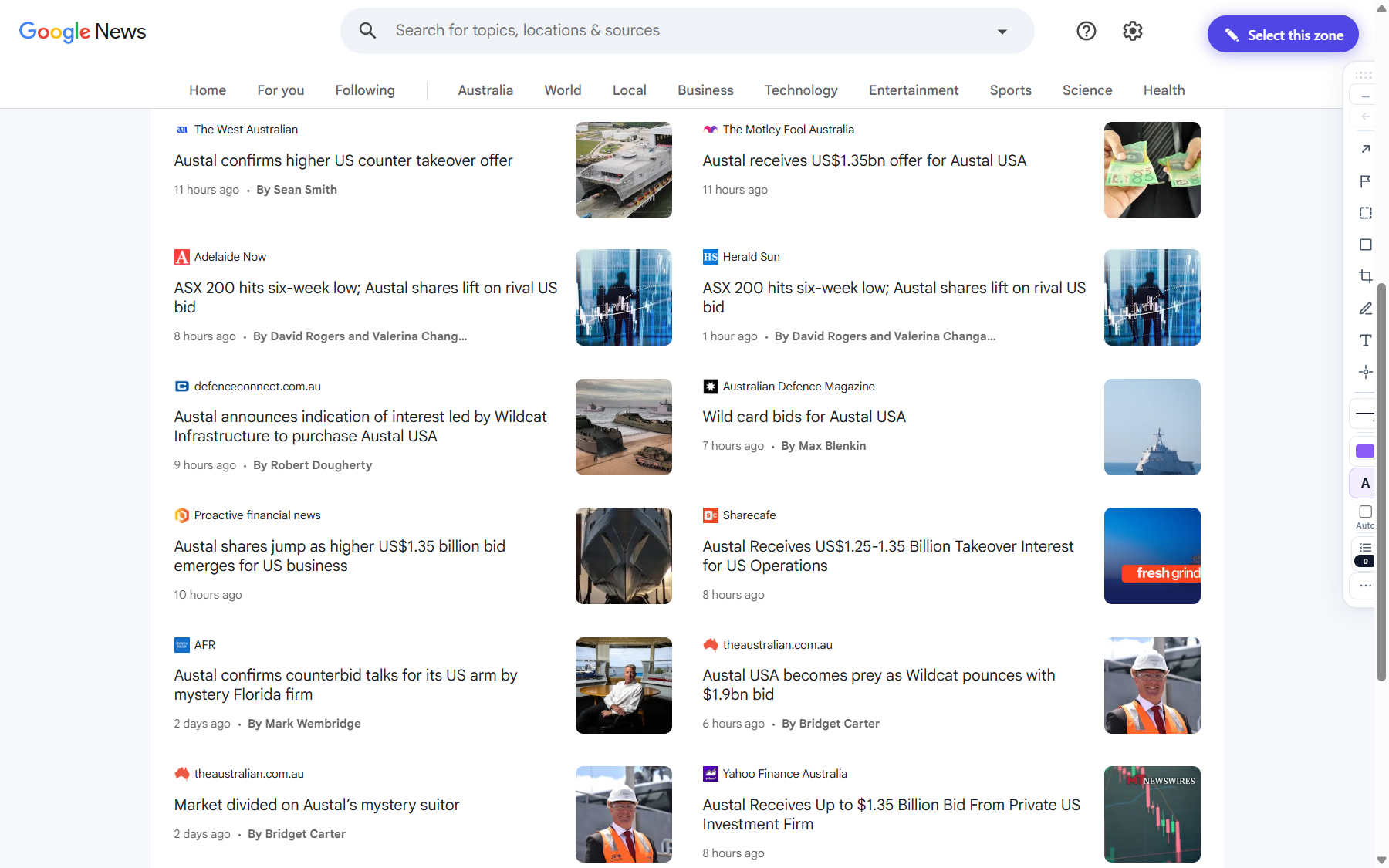The width and height of the screenshot is (1389, 868).
Task: Open the Following tab
Action: pyautogui.click(x=365, y=90)
